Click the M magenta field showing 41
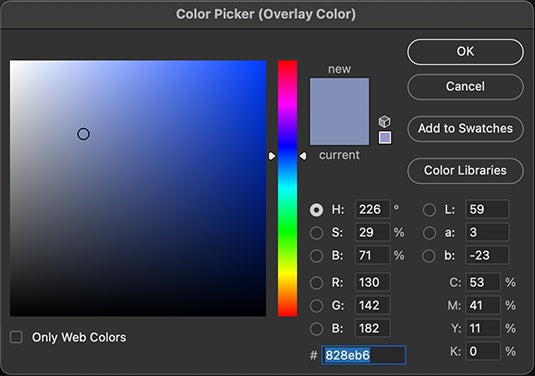Image resolution: width=535 pixels, height=376 pixels. pos(483,305)
